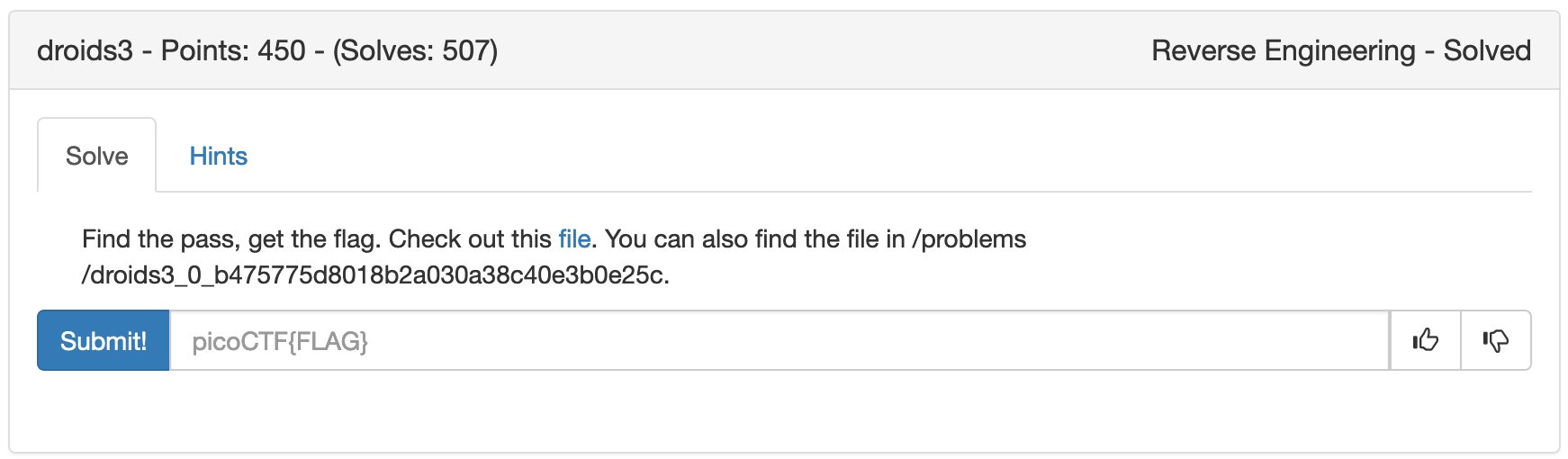Click the thumbs up icon

[x=1425, y=340]
